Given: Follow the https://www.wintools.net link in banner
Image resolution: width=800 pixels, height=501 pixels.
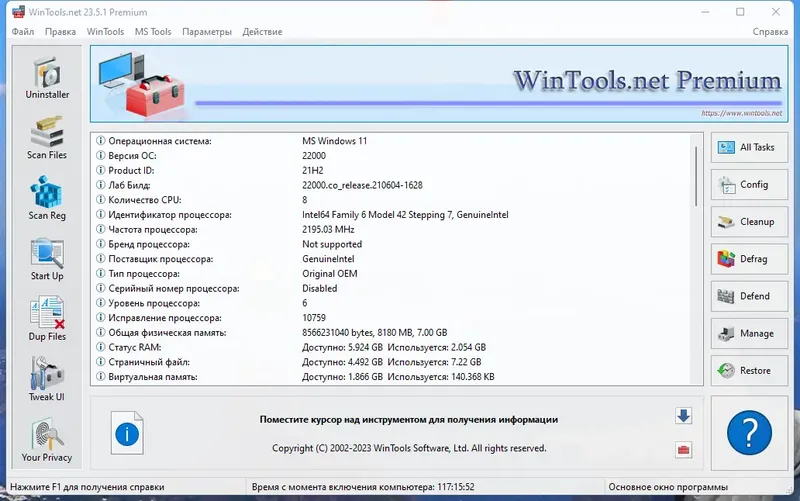Looking at the screenshot, I should point(741,113).
